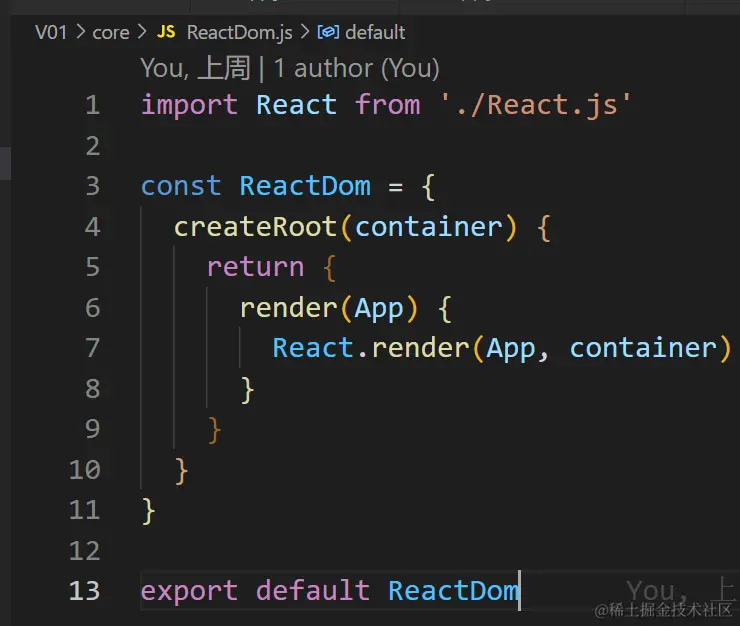Click 'container' parameter on line 4
The image size is (740, 626).
point(429,227)
